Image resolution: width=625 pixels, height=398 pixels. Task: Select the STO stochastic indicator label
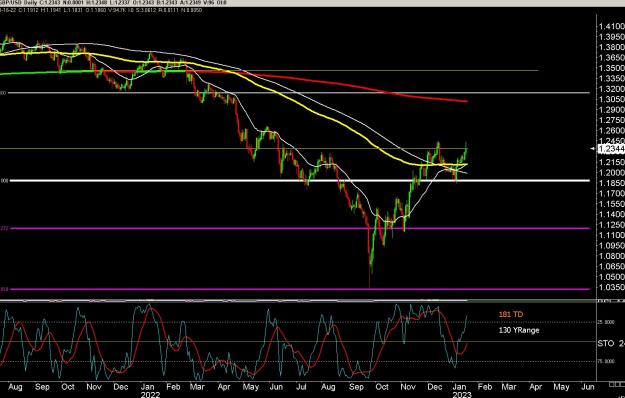[x=606, y=343]
